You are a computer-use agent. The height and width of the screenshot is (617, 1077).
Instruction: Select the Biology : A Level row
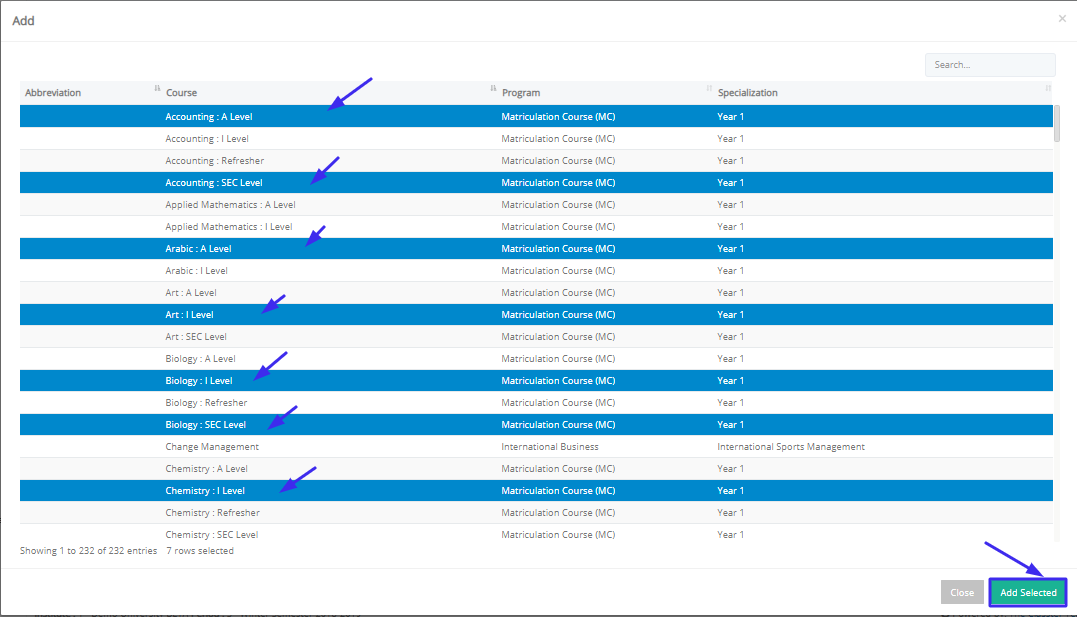pyautogui.click(x=536, y=359)
